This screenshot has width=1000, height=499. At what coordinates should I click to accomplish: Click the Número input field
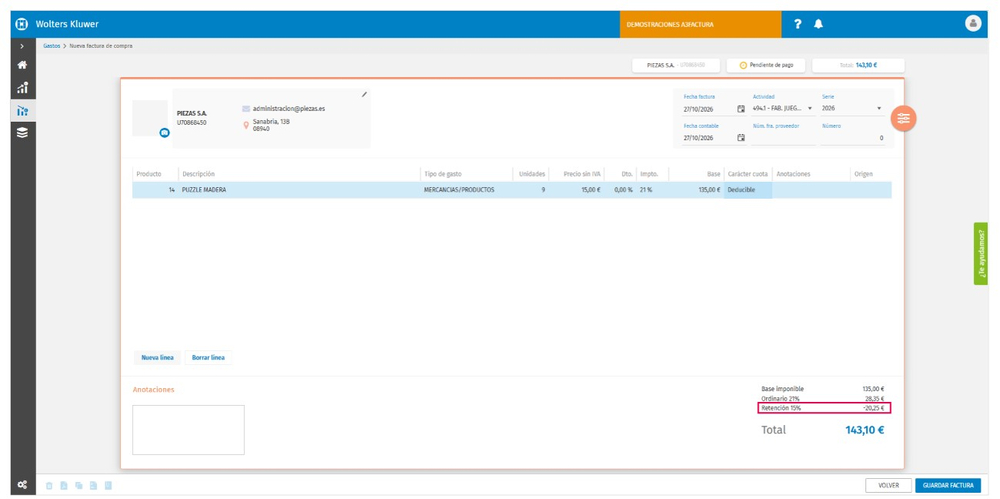pos(853,138)
